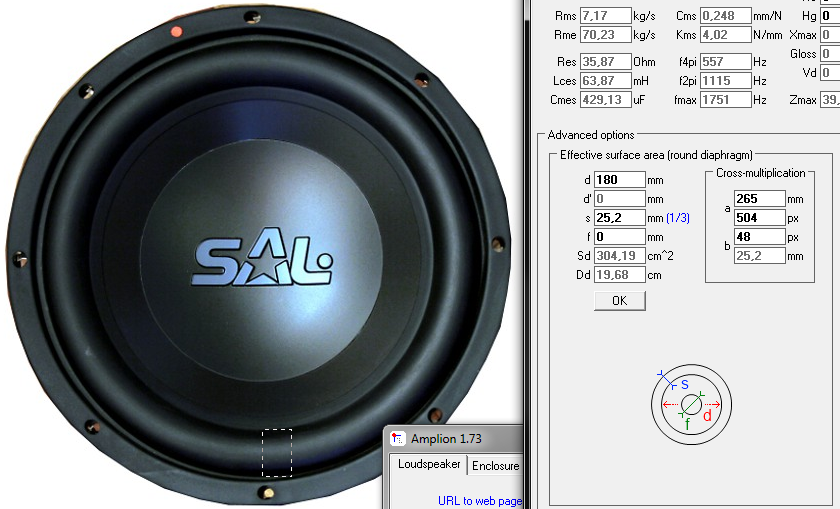Switch to the Enclosure tab

click(x=495, y=466)
